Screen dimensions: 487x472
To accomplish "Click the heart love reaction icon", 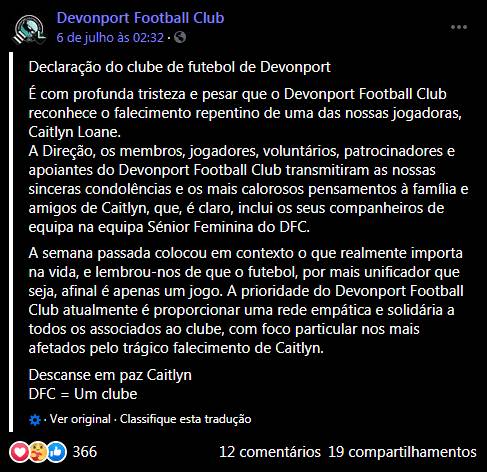I will [19, 452].
